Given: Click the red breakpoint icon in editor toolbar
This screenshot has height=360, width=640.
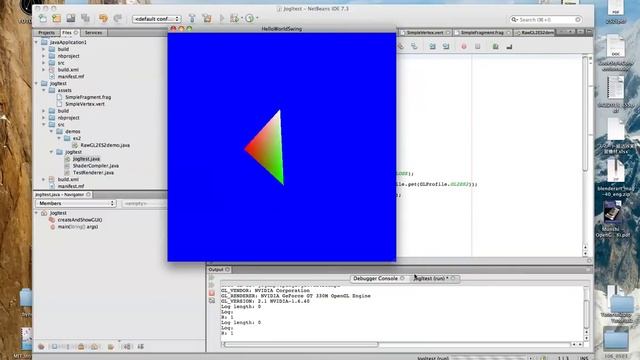Looking at the screenshot, I should (x=464, y=47).
